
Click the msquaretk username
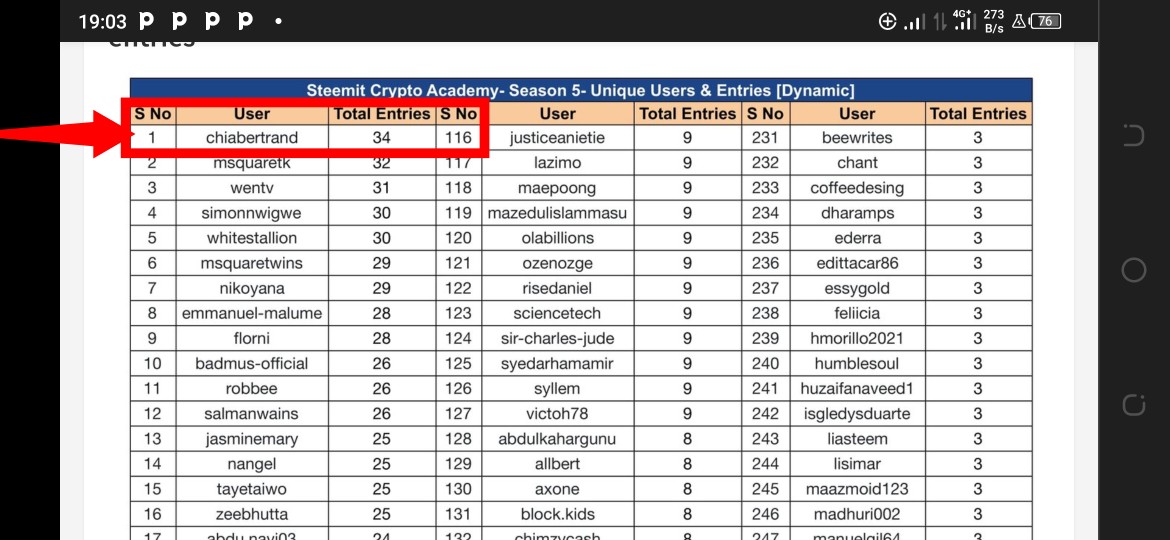pos(251,163)
